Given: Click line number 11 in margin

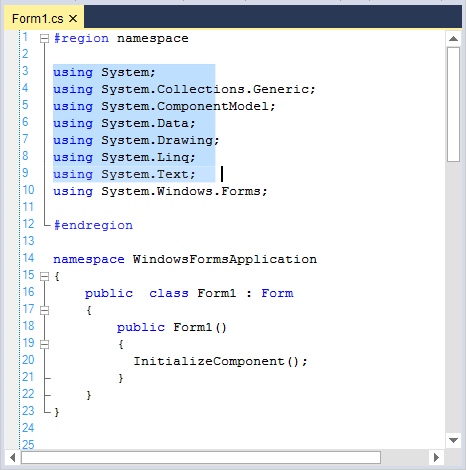Looking at the screenshot, I should tap(29, 207).
